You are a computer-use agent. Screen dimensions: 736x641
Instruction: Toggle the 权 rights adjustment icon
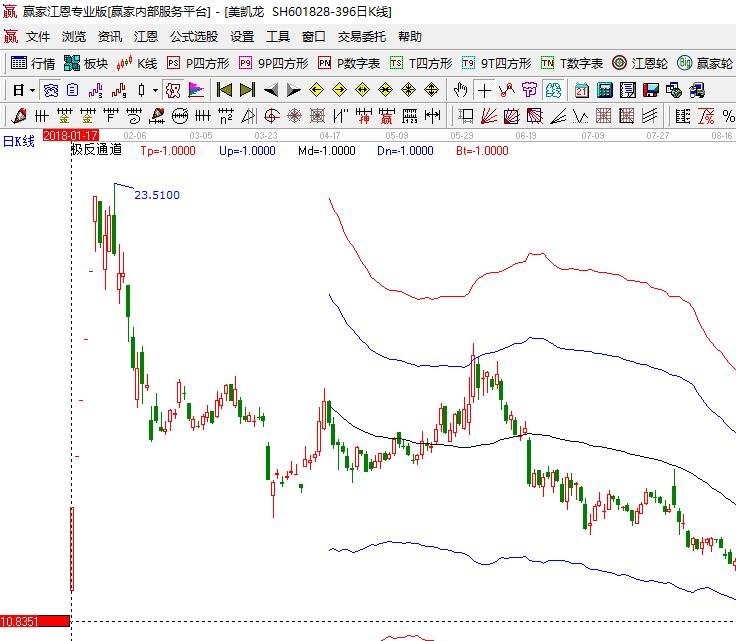point(173,90)
